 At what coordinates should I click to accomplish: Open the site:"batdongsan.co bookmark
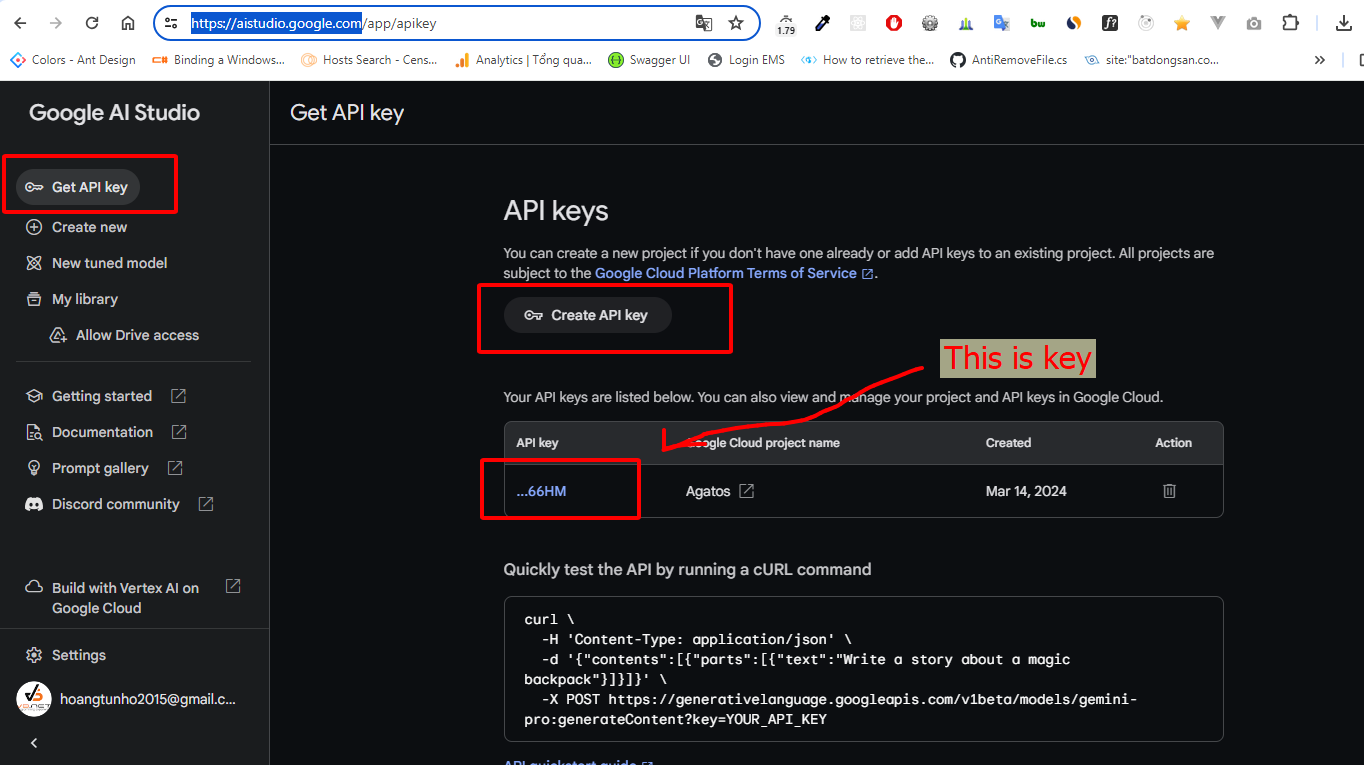click(1152, 60)
